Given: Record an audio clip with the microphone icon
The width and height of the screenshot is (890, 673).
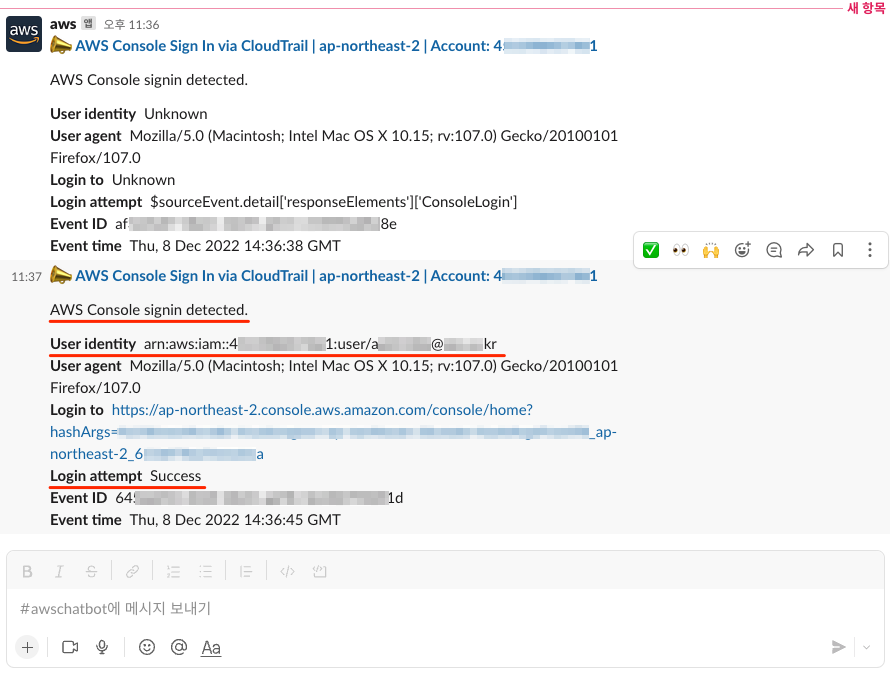Looking at the screenshot, I should (x=102, y=647).
